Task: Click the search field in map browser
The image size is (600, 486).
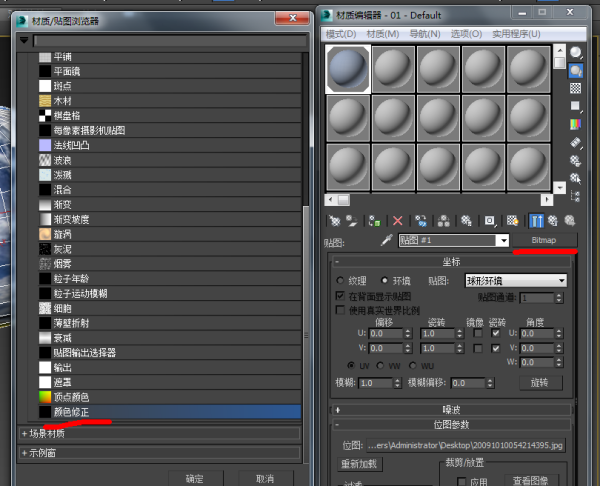Action: click(170, 40)
